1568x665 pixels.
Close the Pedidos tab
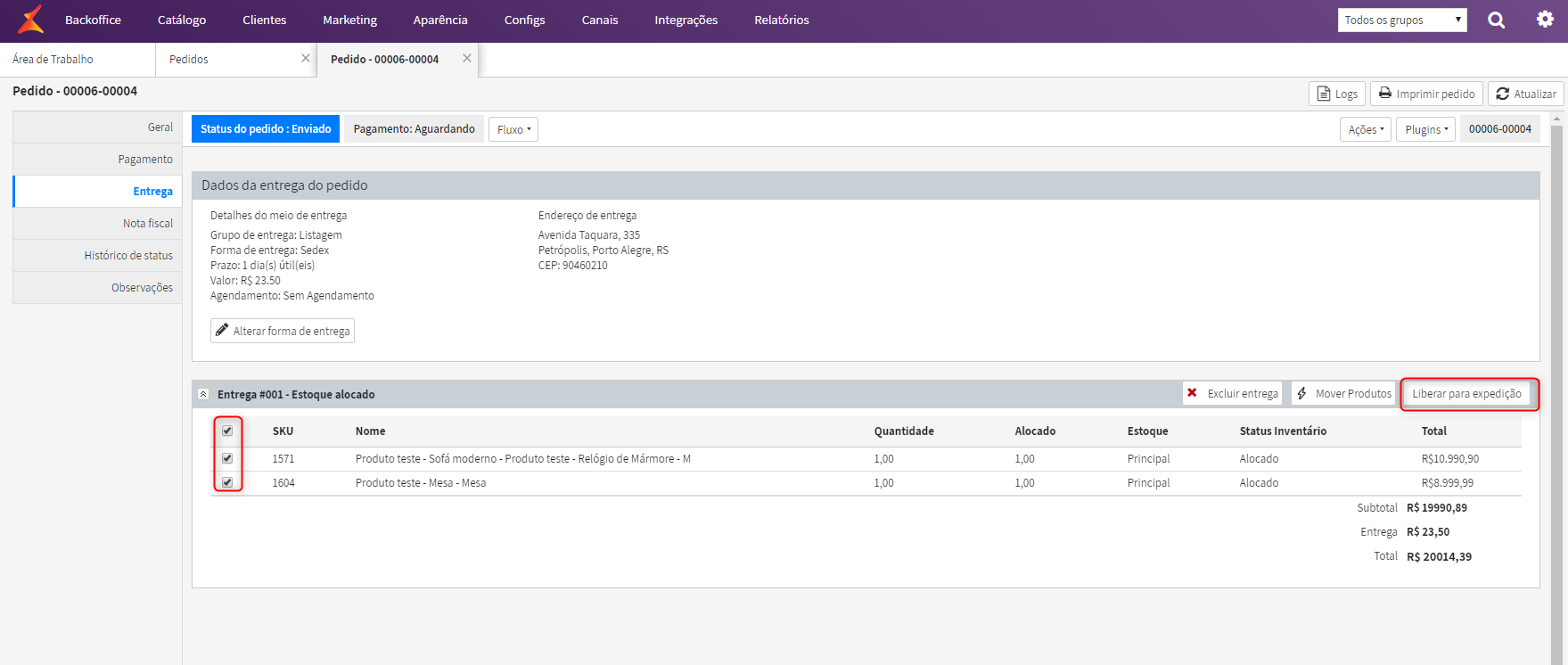click(306, 58)
